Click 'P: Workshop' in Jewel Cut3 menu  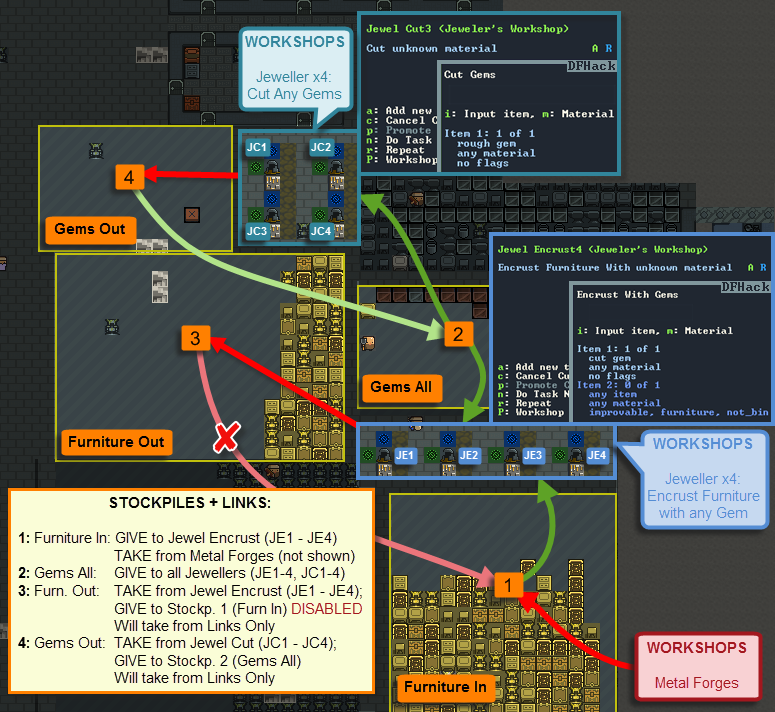tap(401, 160)
